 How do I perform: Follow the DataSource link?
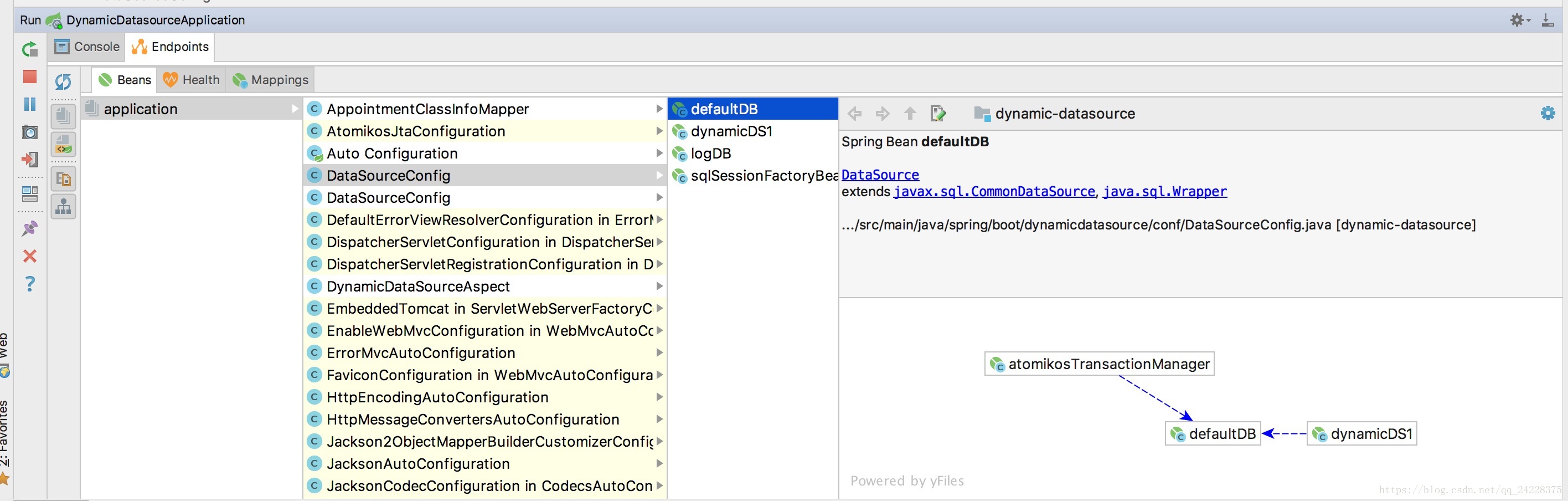point(880,175)
